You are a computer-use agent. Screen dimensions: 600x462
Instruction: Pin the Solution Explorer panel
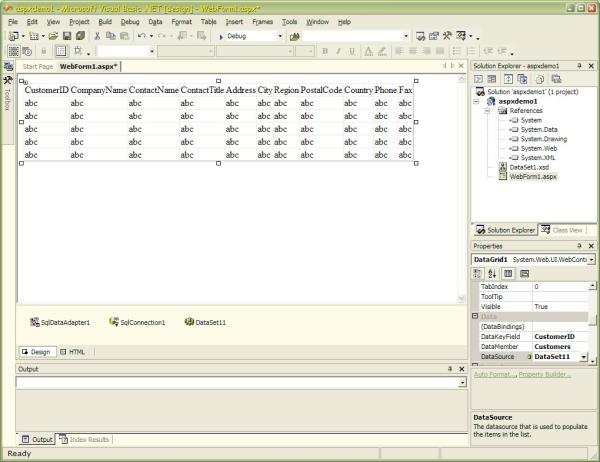[x=579, y=66]
